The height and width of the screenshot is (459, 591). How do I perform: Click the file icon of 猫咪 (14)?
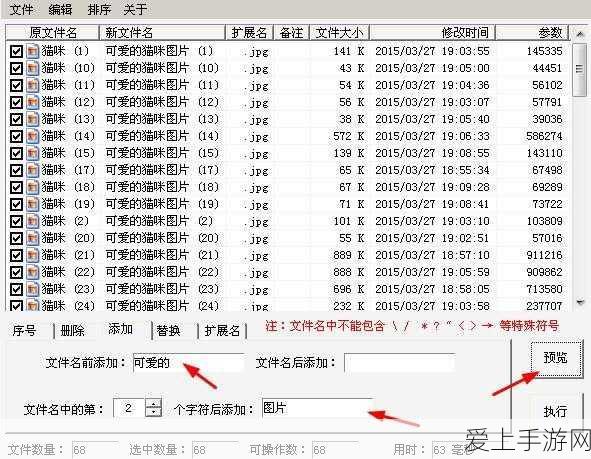pos(33,136)
